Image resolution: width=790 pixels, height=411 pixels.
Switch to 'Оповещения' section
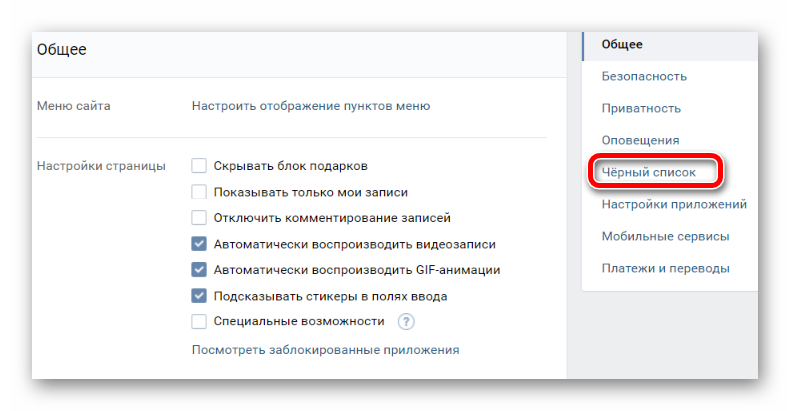click(640, 140)
